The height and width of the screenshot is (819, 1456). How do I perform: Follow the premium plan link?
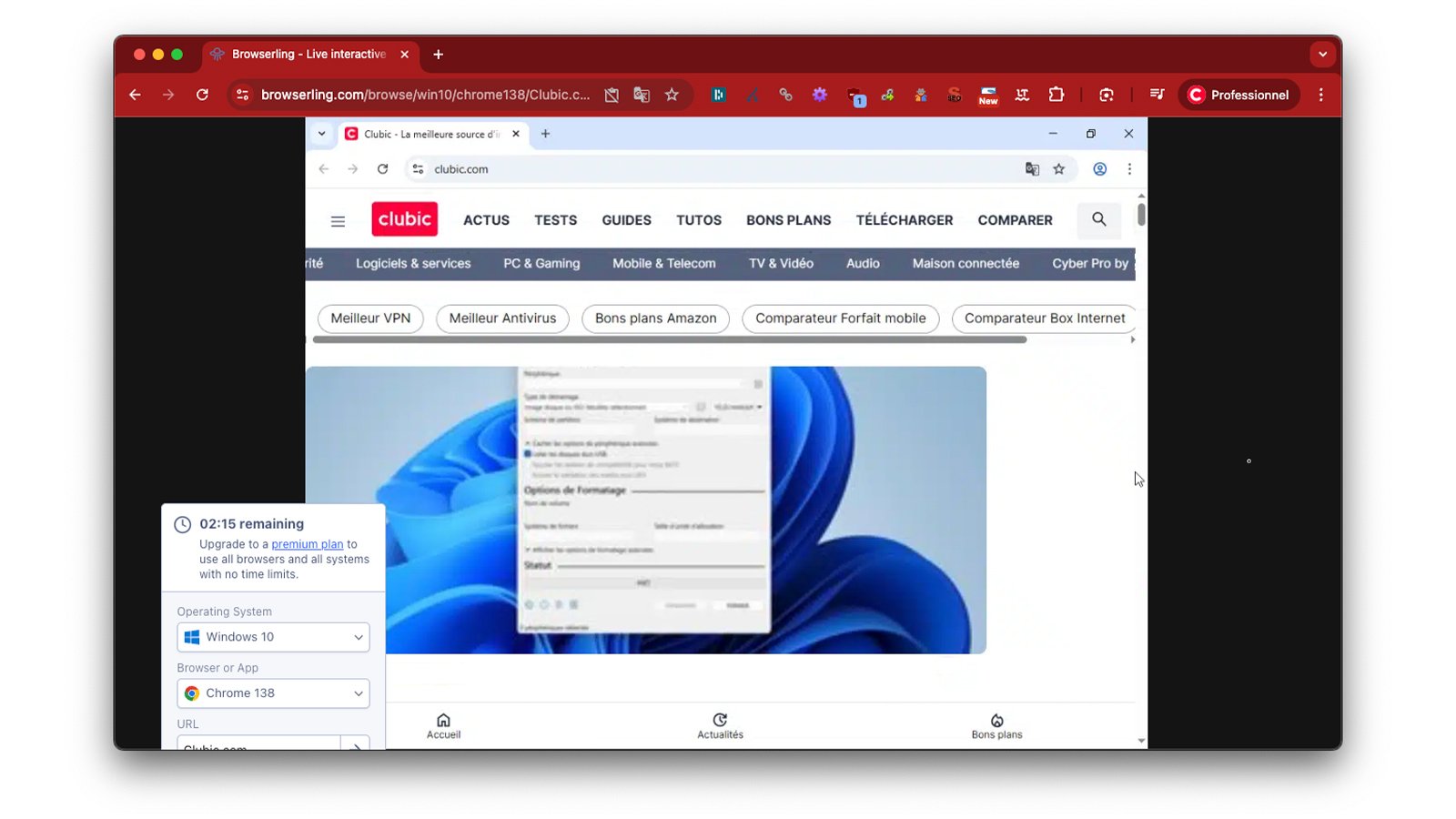308,544
